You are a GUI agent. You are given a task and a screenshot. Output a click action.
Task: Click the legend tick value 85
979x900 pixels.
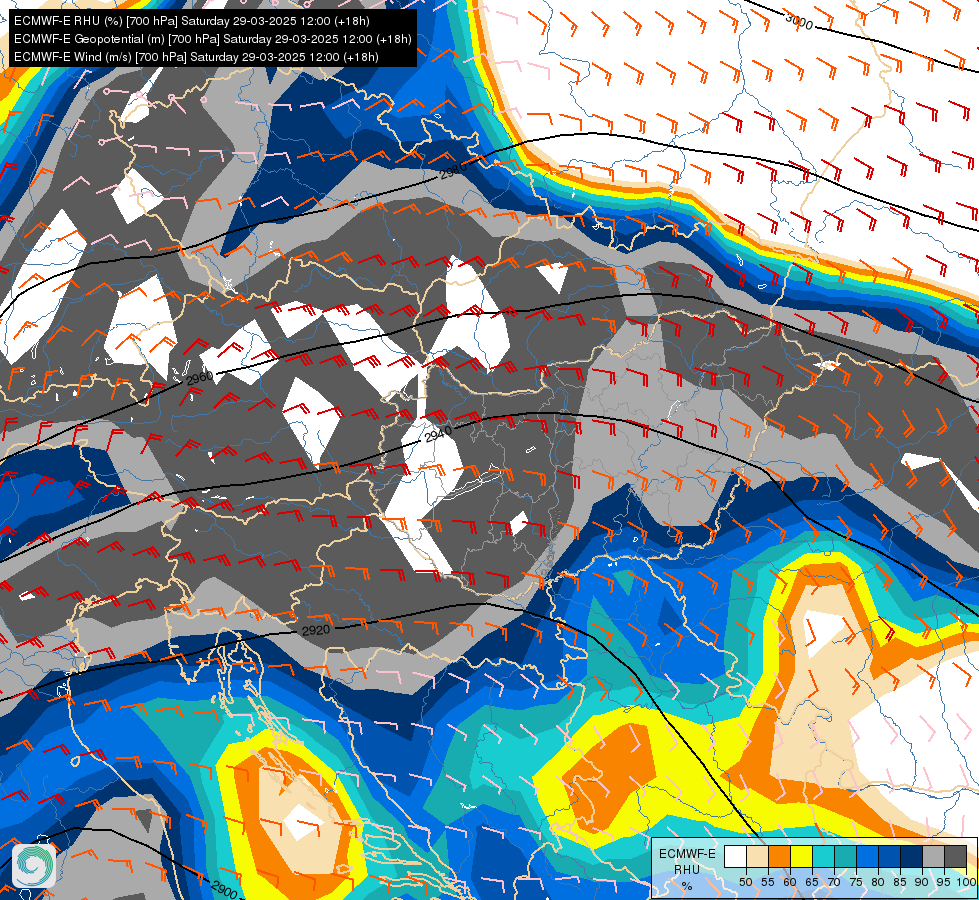pos(900,882)
